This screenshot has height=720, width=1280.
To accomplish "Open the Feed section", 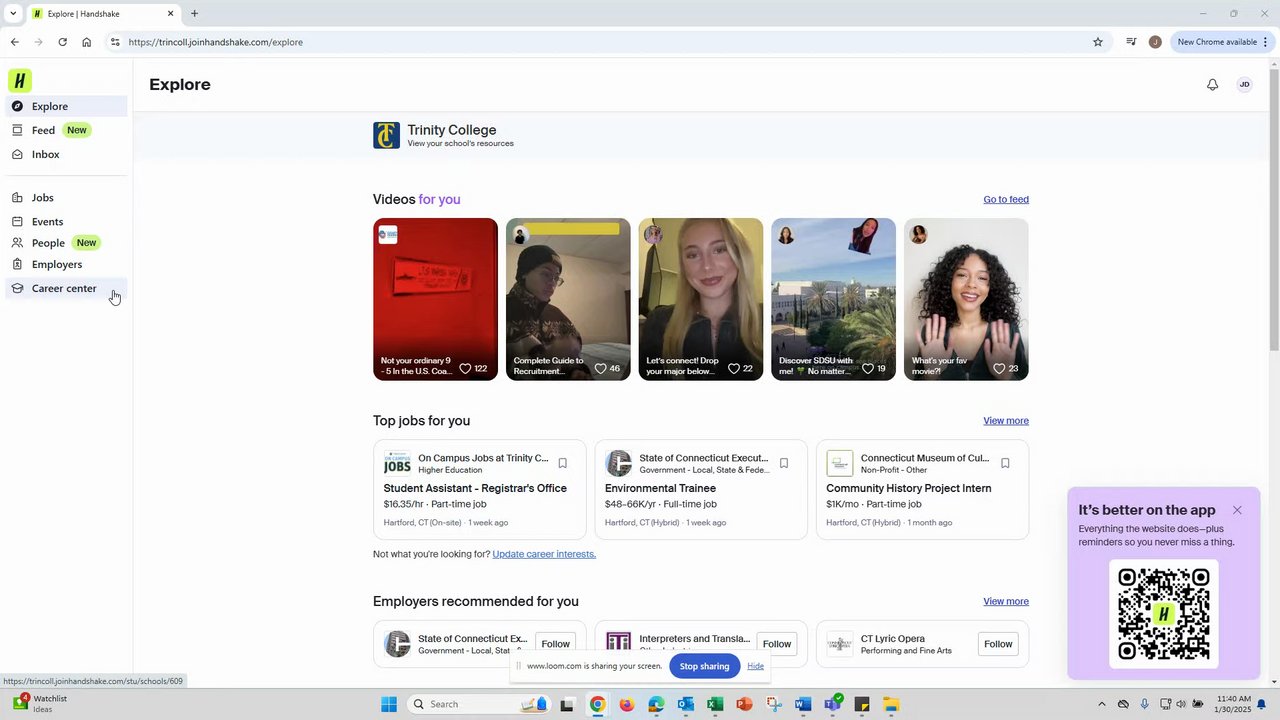I will 66,130.
